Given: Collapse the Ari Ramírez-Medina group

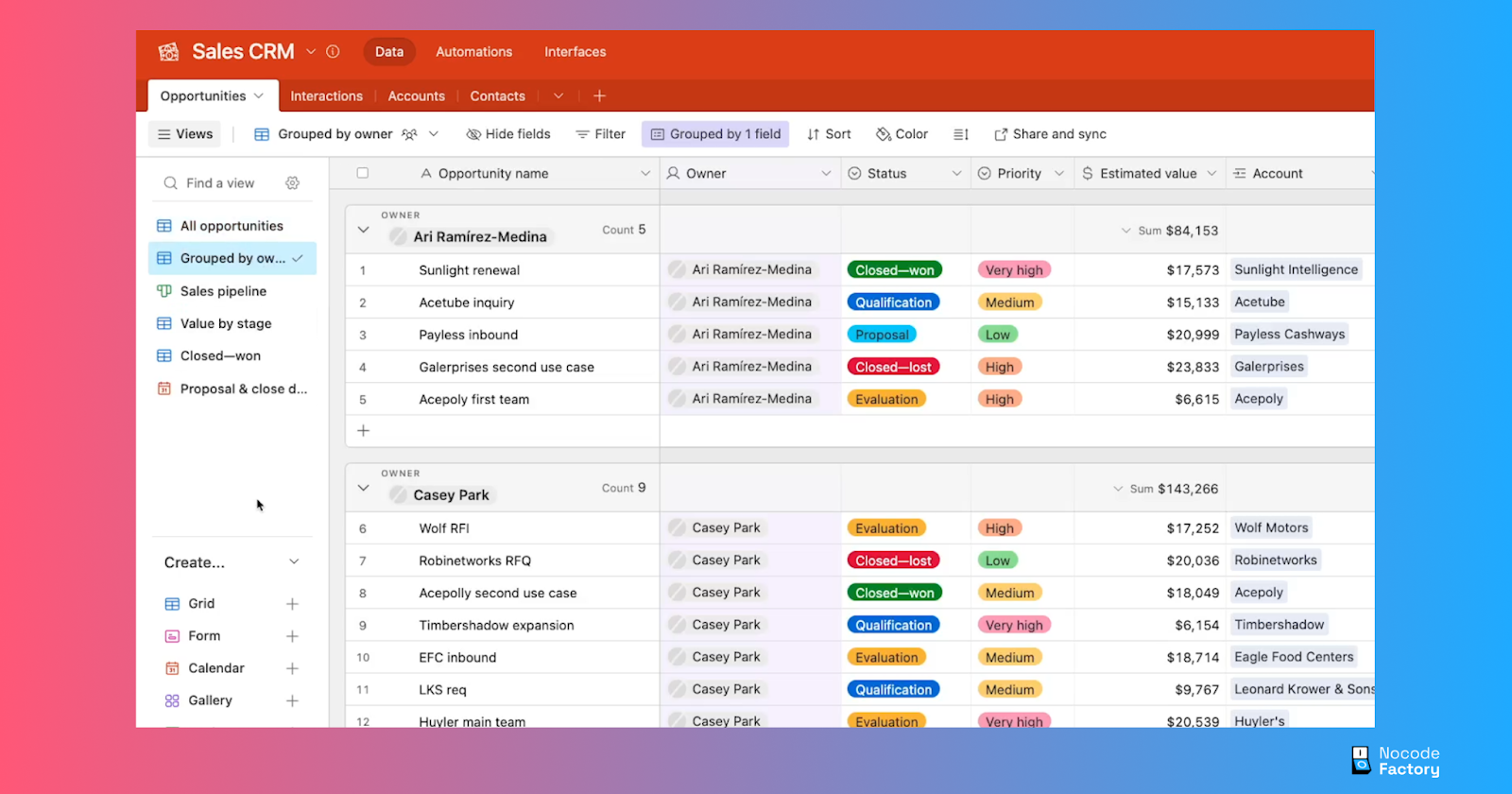Looking at the screenshot, I should [363, 230].
